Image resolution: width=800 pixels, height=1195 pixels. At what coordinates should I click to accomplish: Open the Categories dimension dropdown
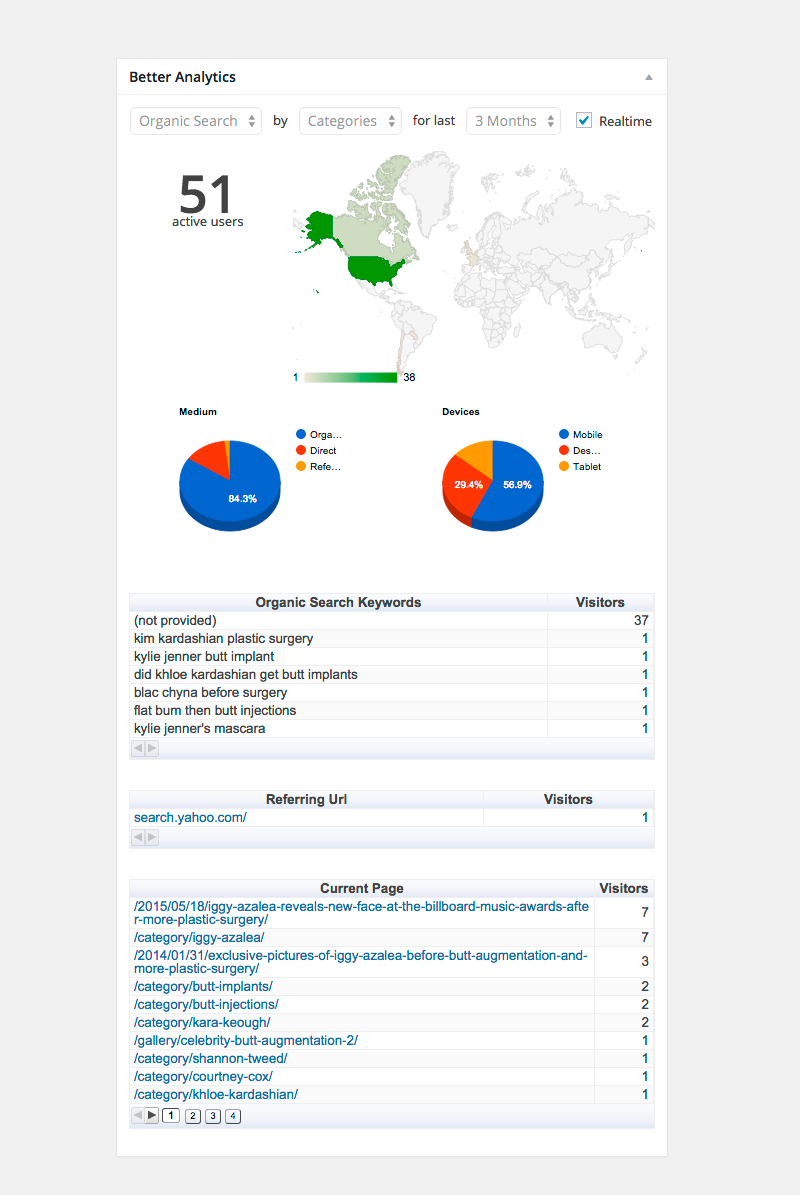(x=350, y=121)
